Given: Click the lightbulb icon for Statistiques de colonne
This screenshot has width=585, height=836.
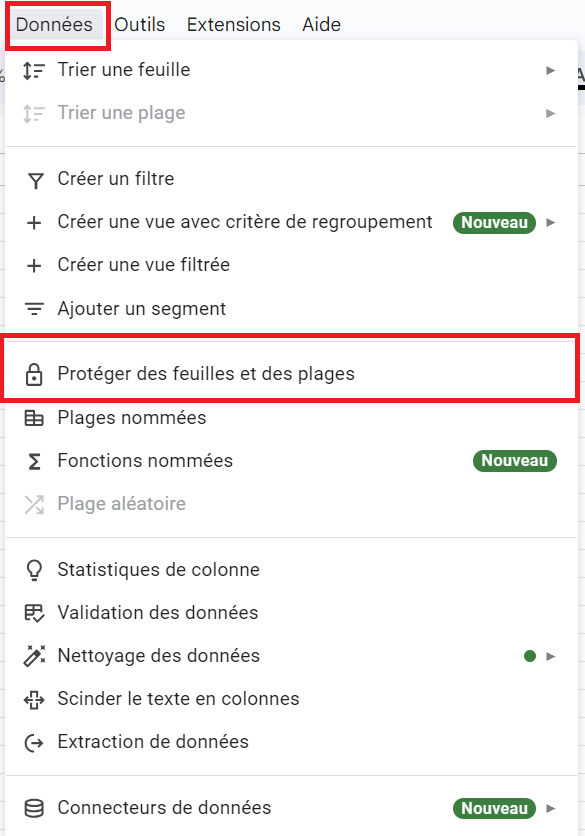Looking at the screenshot, I should pyautogui.click(x=34, y=570).
